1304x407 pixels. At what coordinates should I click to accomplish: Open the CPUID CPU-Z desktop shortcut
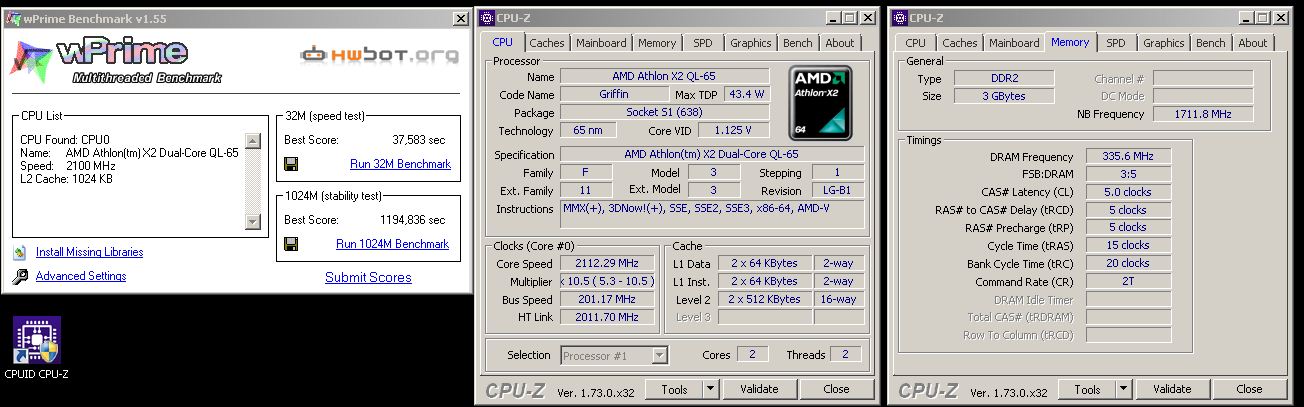point(36,348)
